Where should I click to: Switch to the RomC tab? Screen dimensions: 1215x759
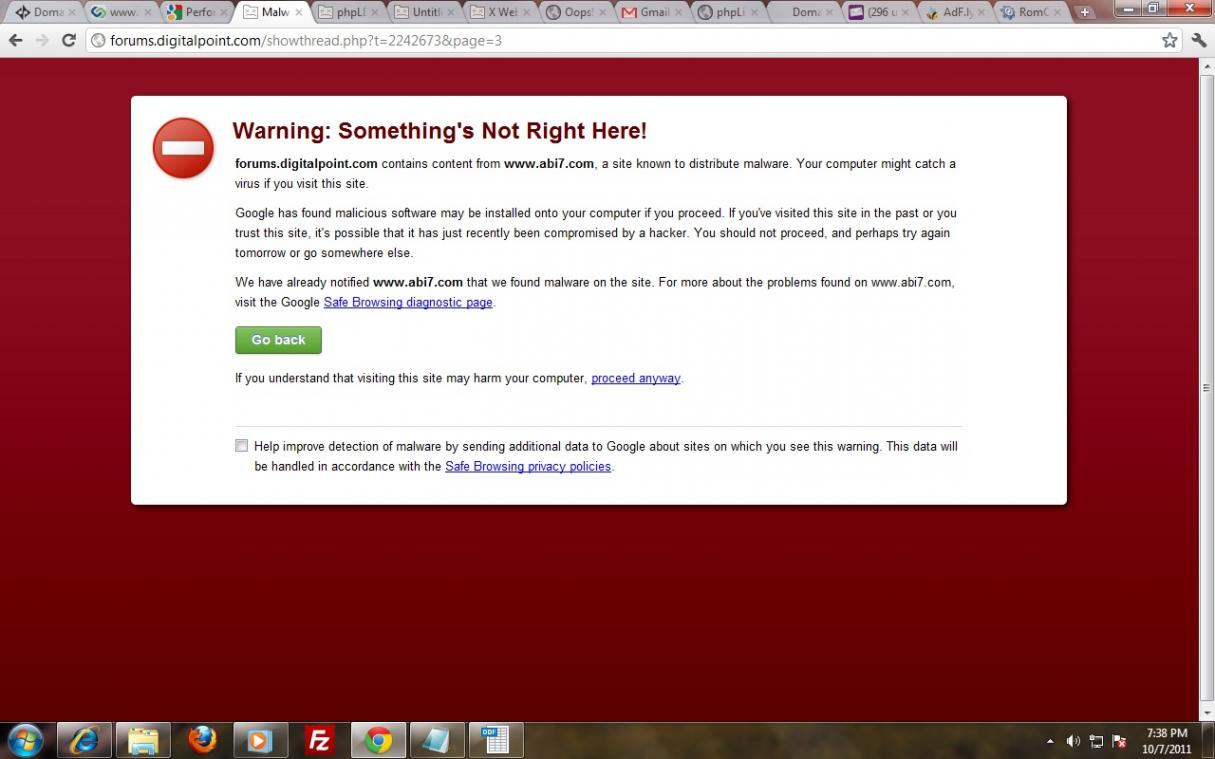1030,13
